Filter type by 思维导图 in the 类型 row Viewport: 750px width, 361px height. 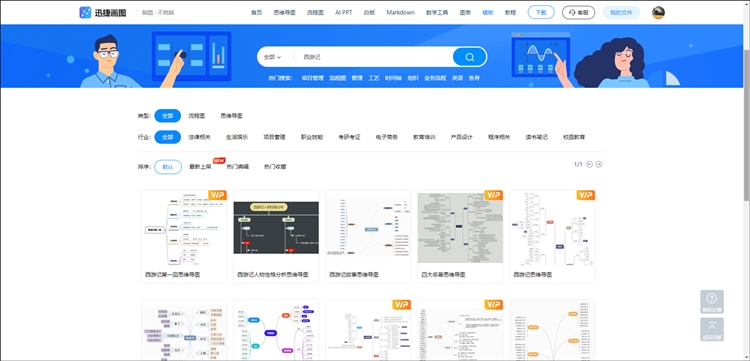point(232,116)
